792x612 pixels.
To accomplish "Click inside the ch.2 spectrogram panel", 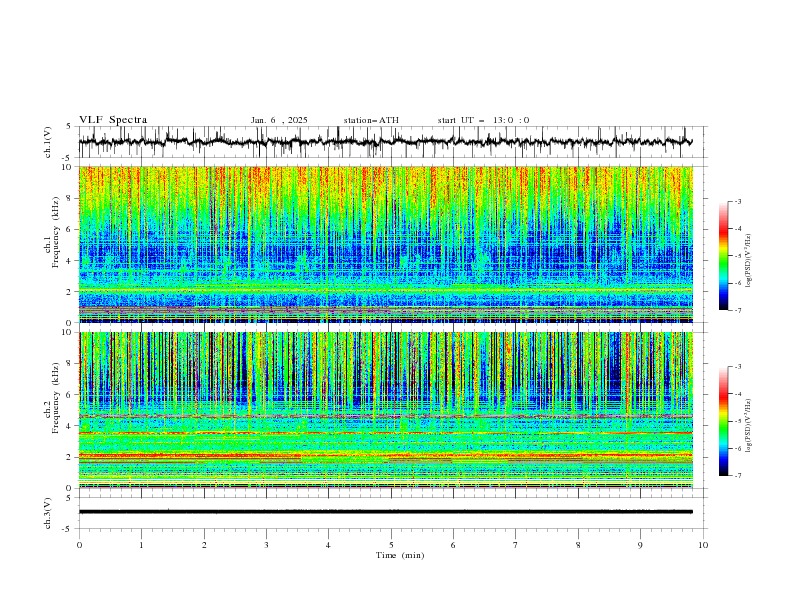I will pyautogui.click(x=385, y=410).
